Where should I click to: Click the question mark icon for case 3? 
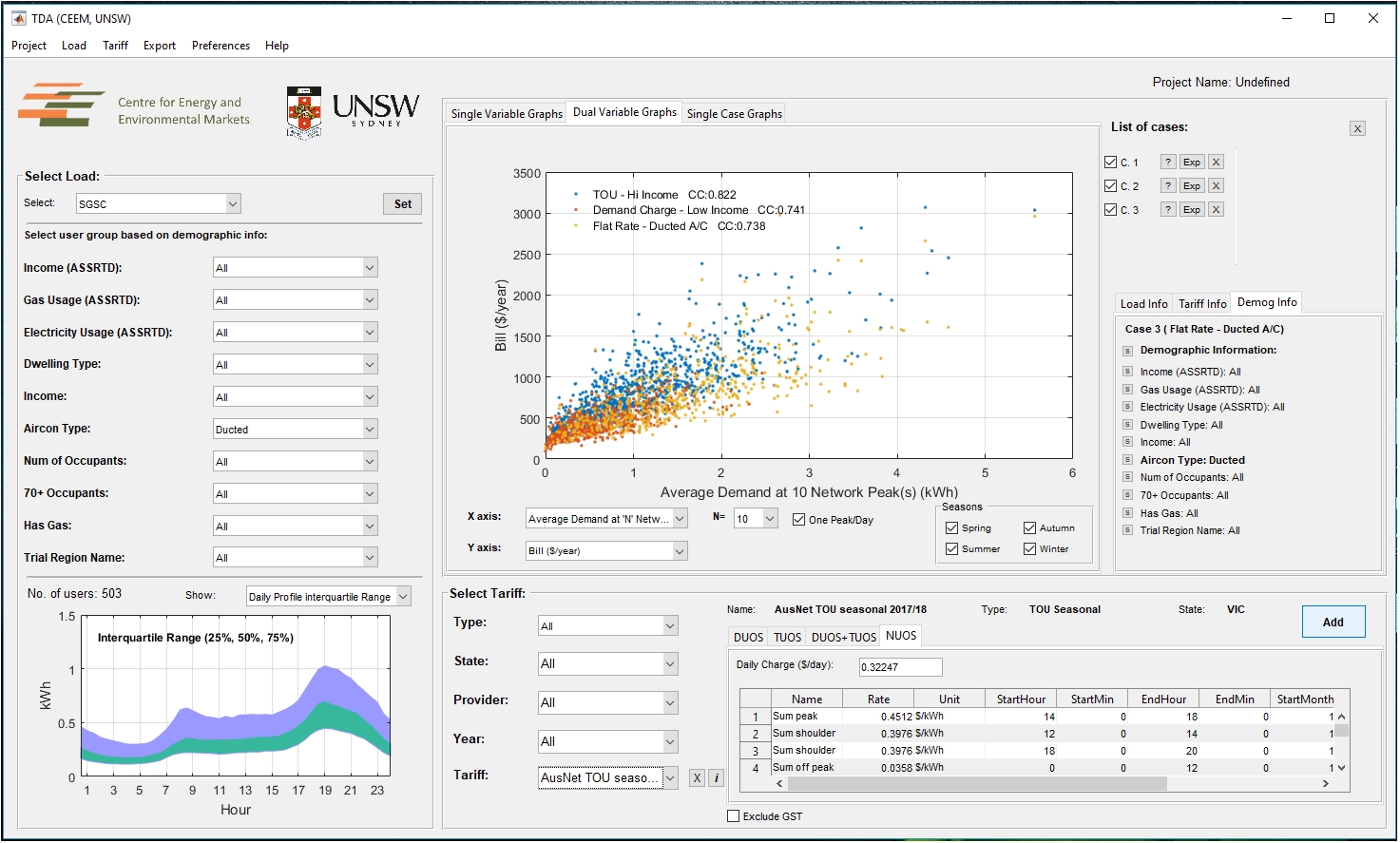[1168, 209]
